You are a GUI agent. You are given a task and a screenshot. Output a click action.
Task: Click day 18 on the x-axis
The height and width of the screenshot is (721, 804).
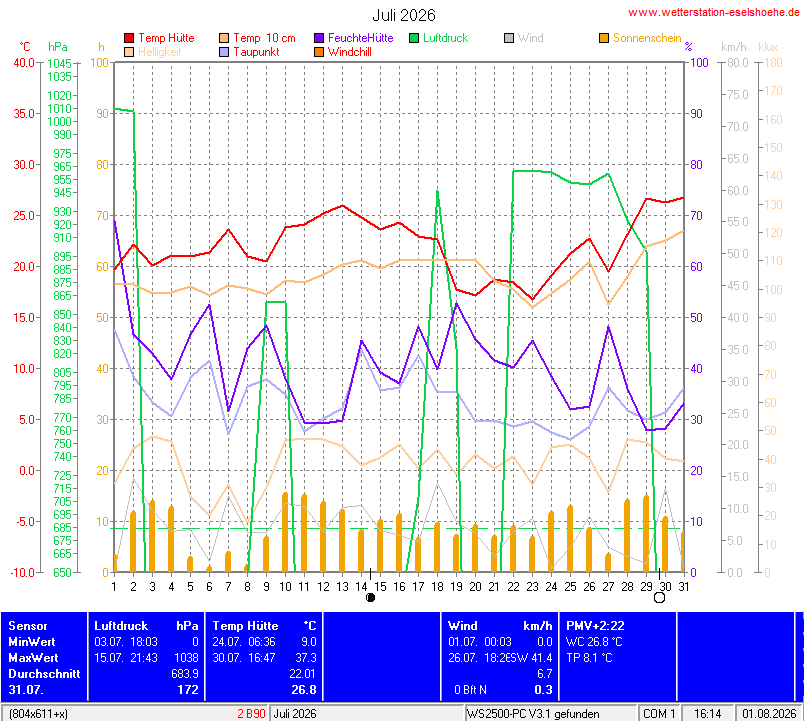coord(437,587)
